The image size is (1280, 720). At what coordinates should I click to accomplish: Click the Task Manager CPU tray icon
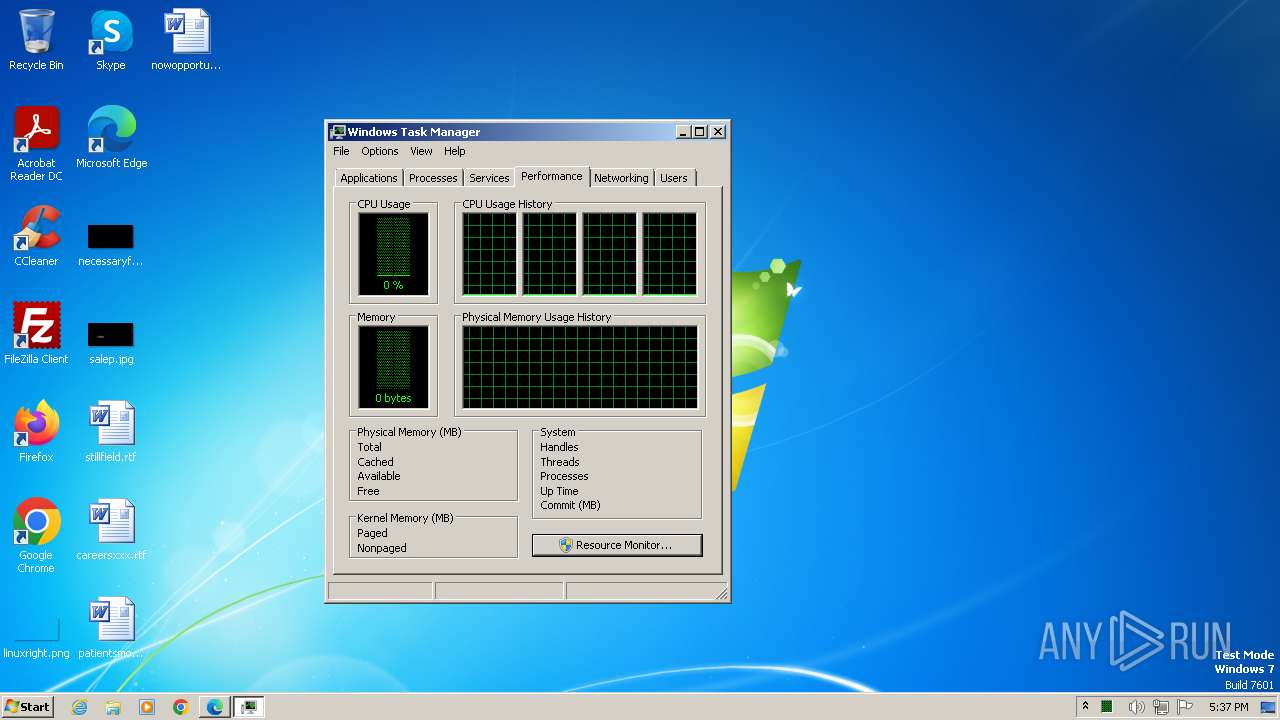click(x=1107, y=707)
